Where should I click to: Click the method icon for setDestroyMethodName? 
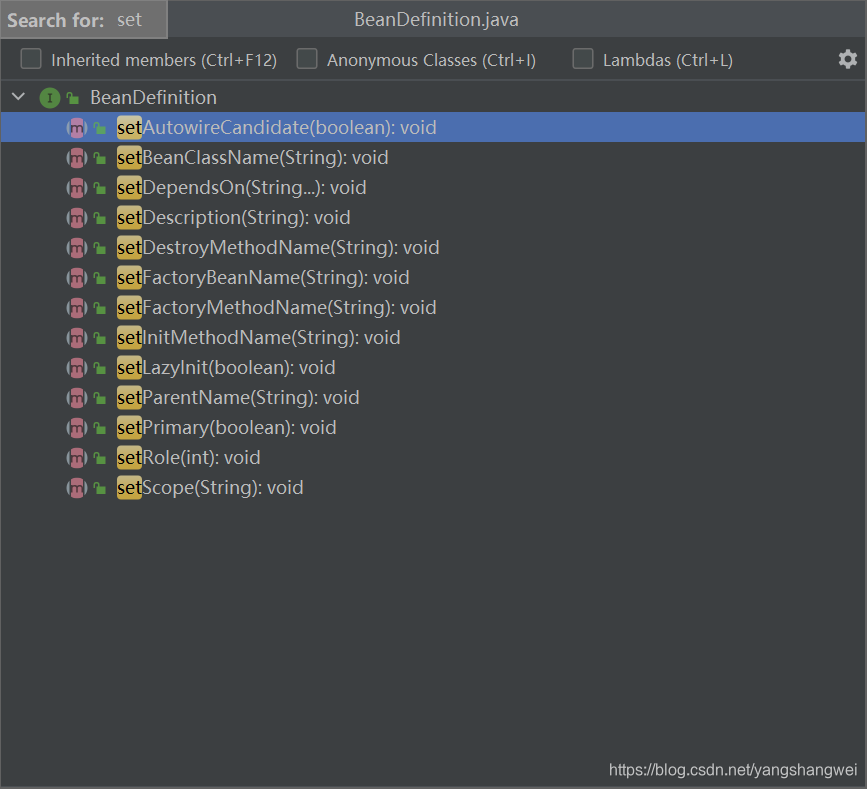click(x=77, y=248)
